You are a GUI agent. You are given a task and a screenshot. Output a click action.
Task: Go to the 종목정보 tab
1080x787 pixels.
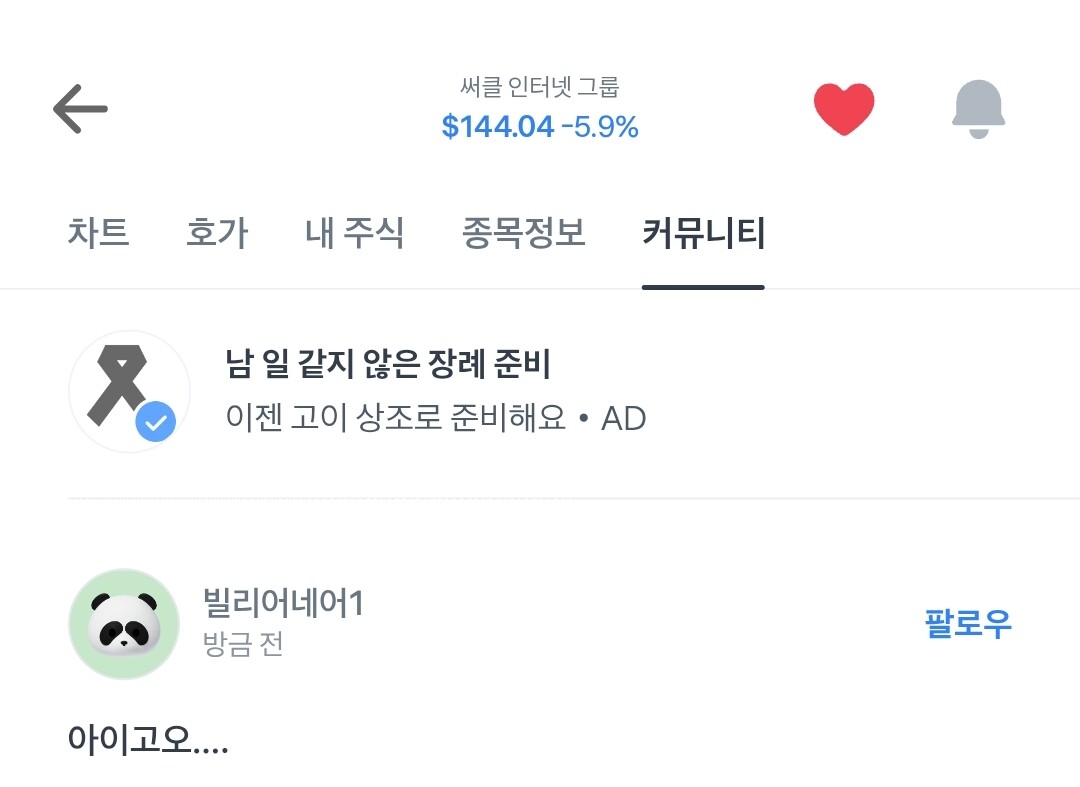pos(523,233)
